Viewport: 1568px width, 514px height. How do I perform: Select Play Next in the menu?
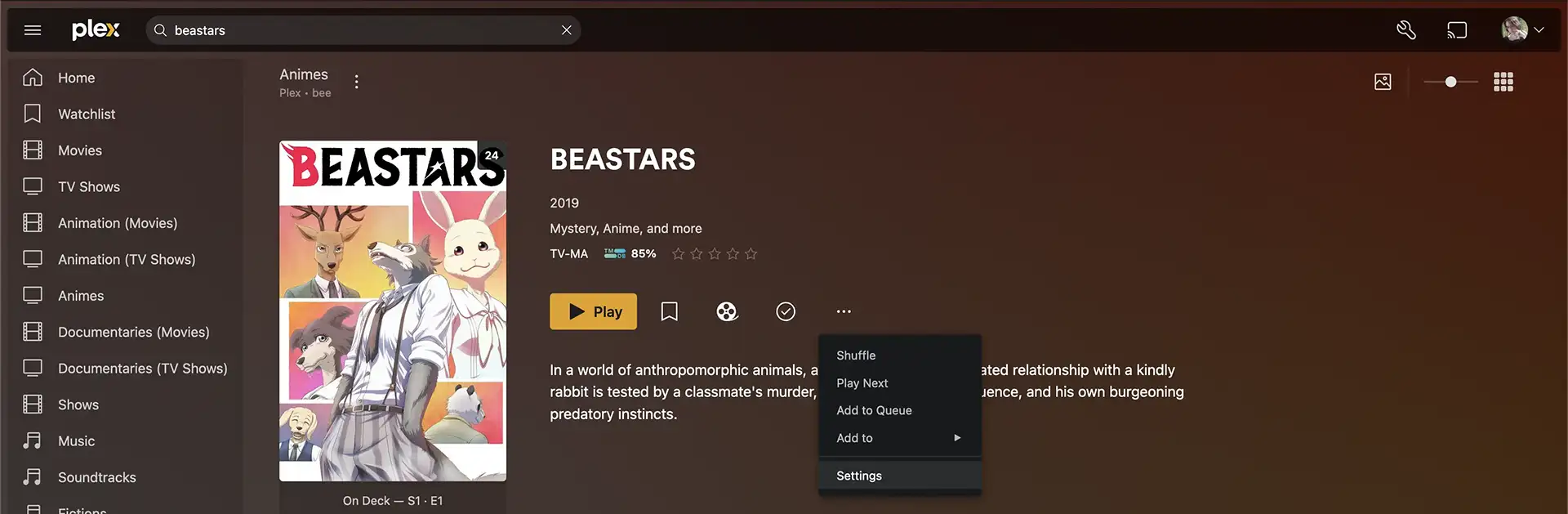coord(900,383)
